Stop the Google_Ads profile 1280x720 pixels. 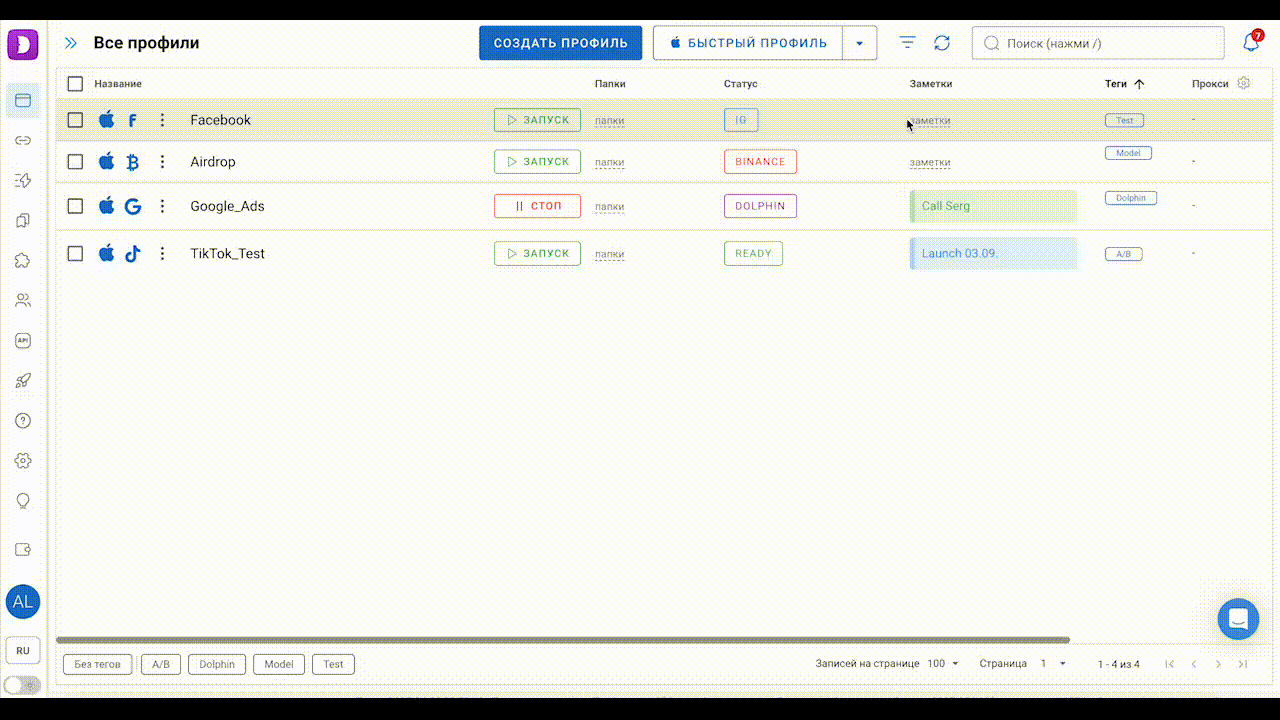(537, 206)
